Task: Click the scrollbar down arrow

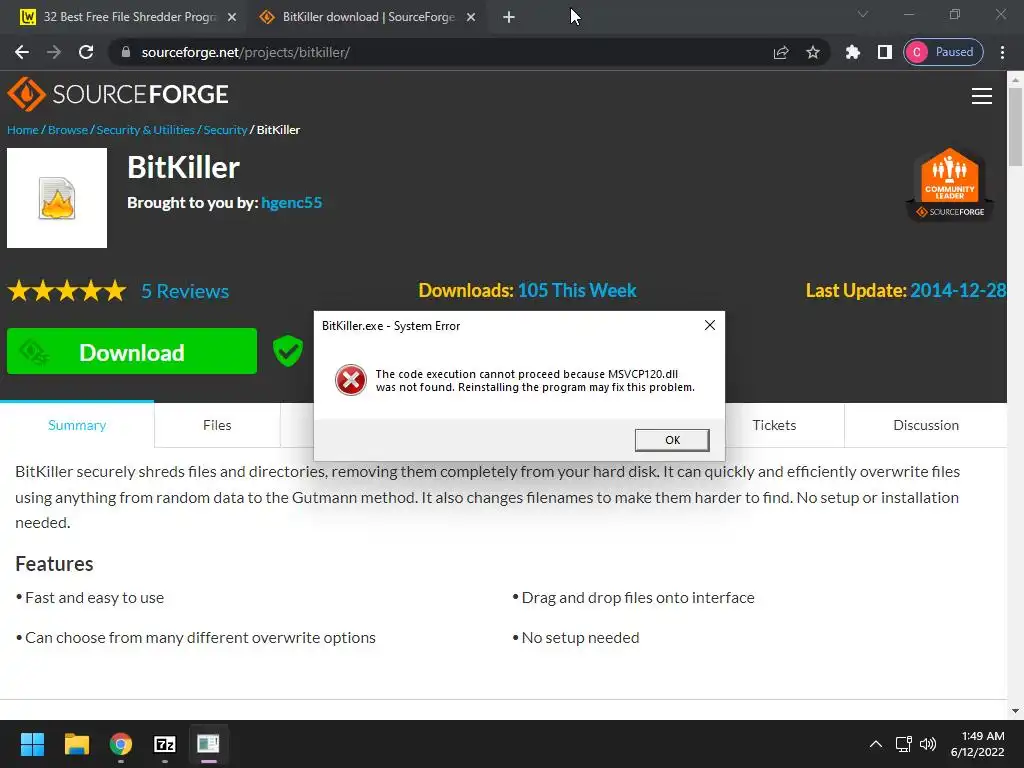Action: [1015, 711]
